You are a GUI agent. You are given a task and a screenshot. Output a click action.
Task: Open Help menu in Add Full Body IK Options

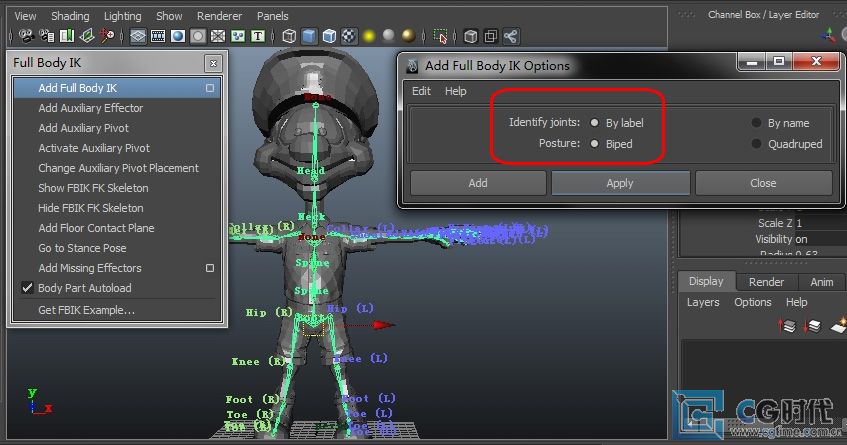455,91
